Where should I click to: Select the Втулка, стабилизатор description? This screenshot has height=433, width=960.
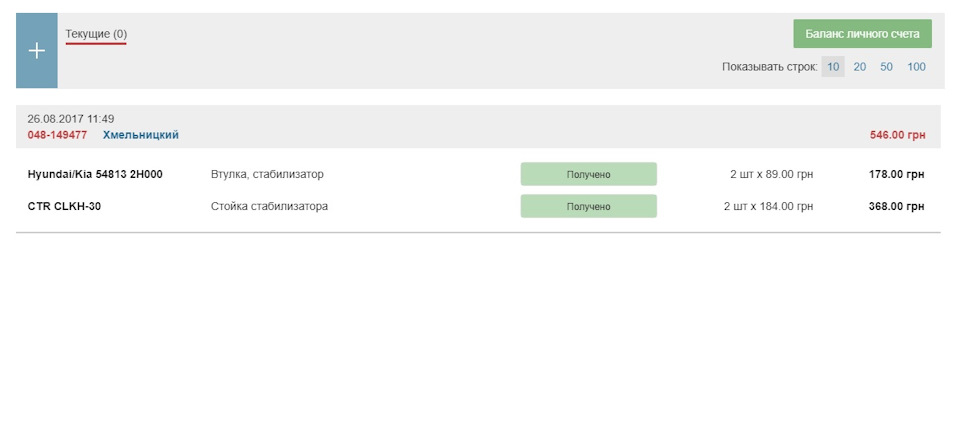tap(267, 174)
